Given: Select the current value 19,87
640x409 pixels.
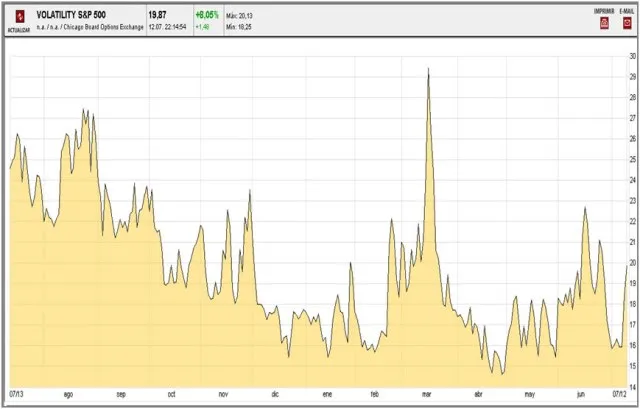Looking at the screenshot, I should tap(158, 15).
